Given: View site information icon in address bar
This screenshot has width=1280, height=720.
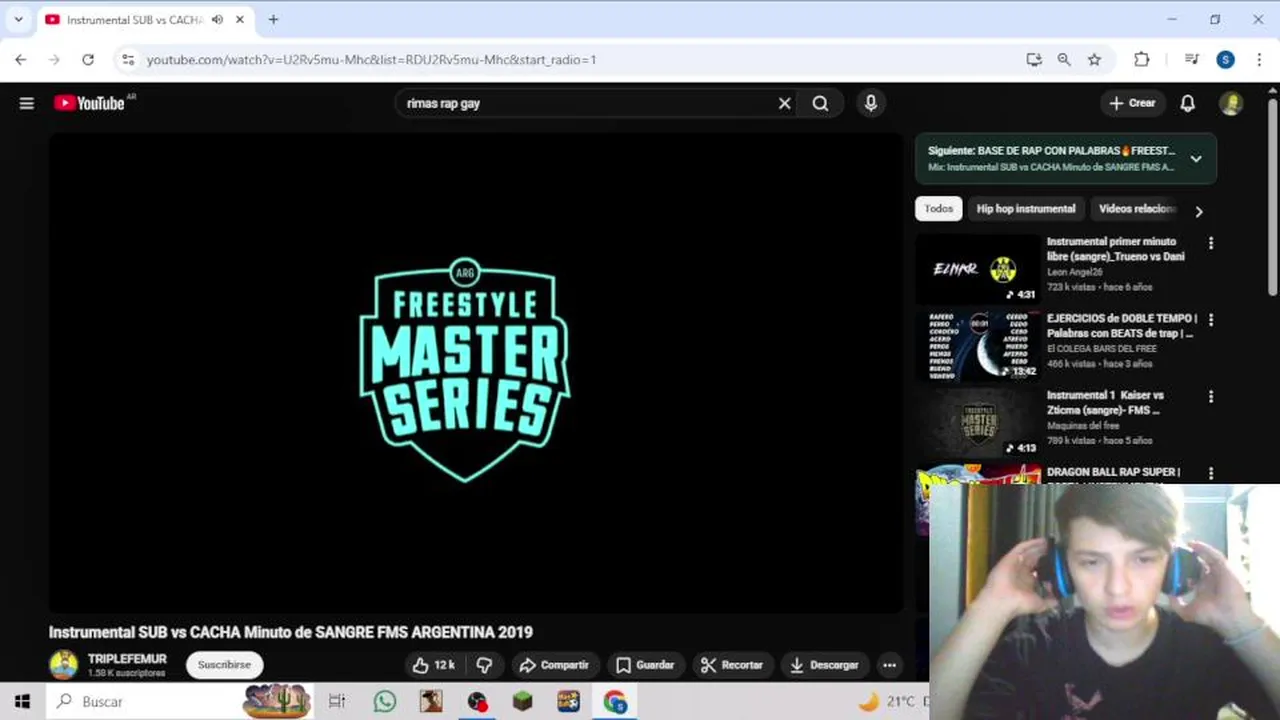Looking at the screenshot, I should [x=127, y=60].
